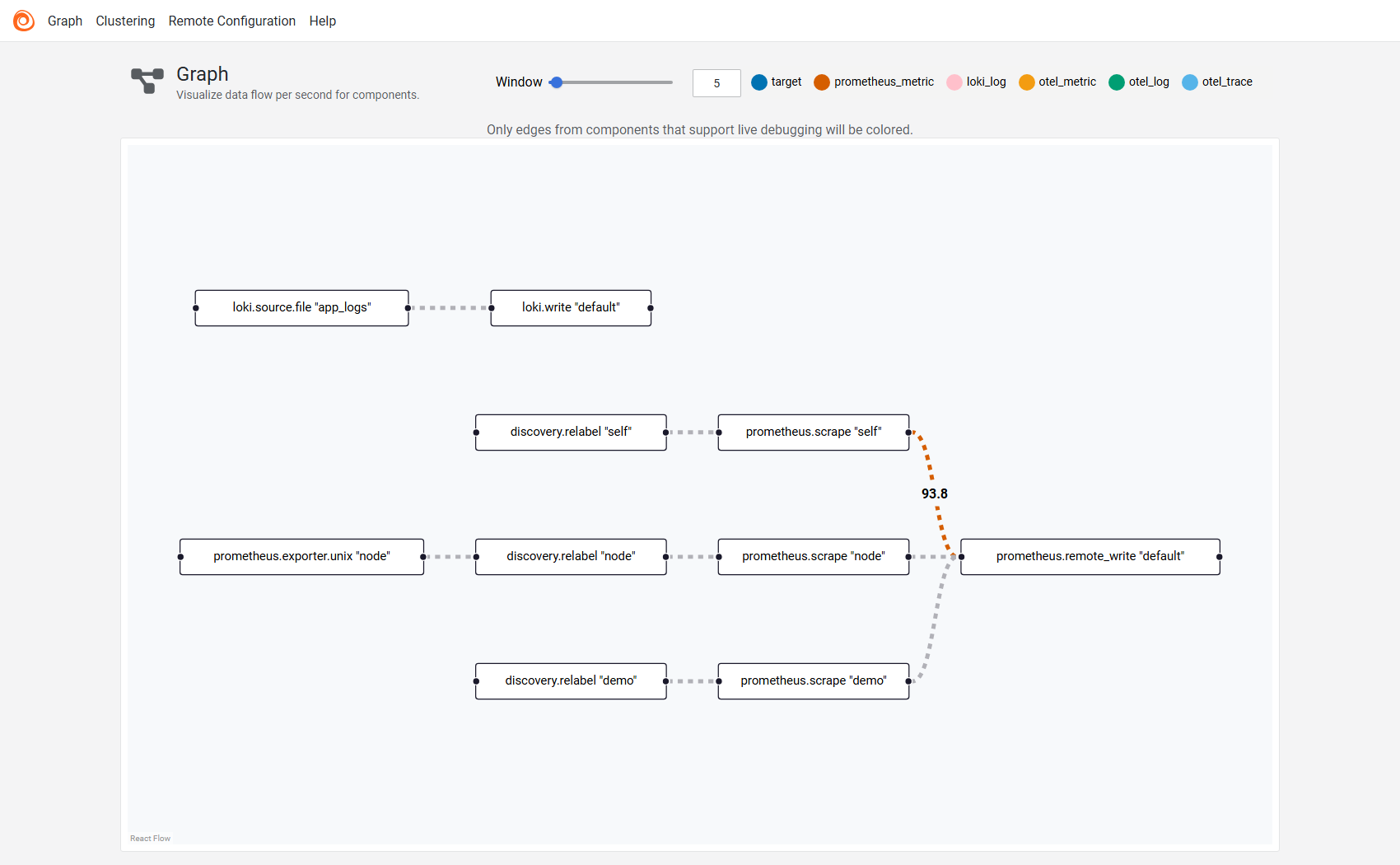Select the discovery.relabel "self" node
1400x865 pixels.
coord(571,432)
